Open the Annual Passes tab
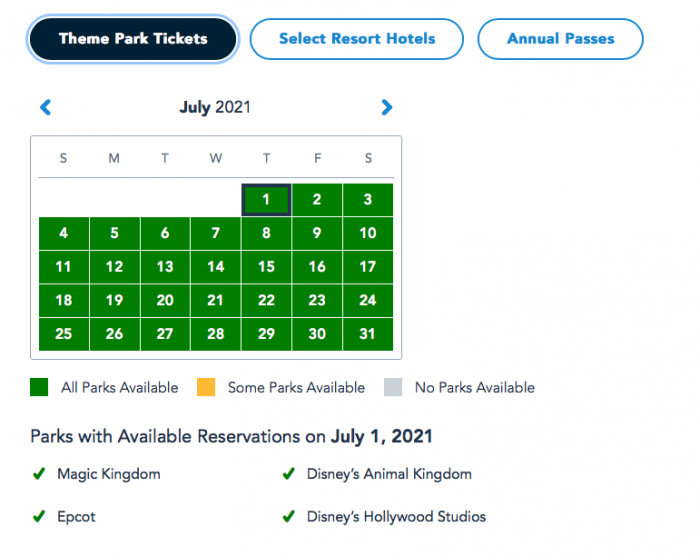The width and height of the screenshot is (700, 557). [x=560, y=40]
